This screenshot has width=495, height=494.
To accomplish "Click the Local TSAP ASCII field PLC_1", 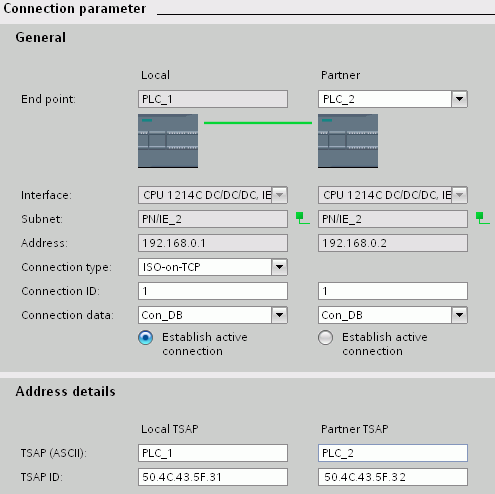I will 213,453.
